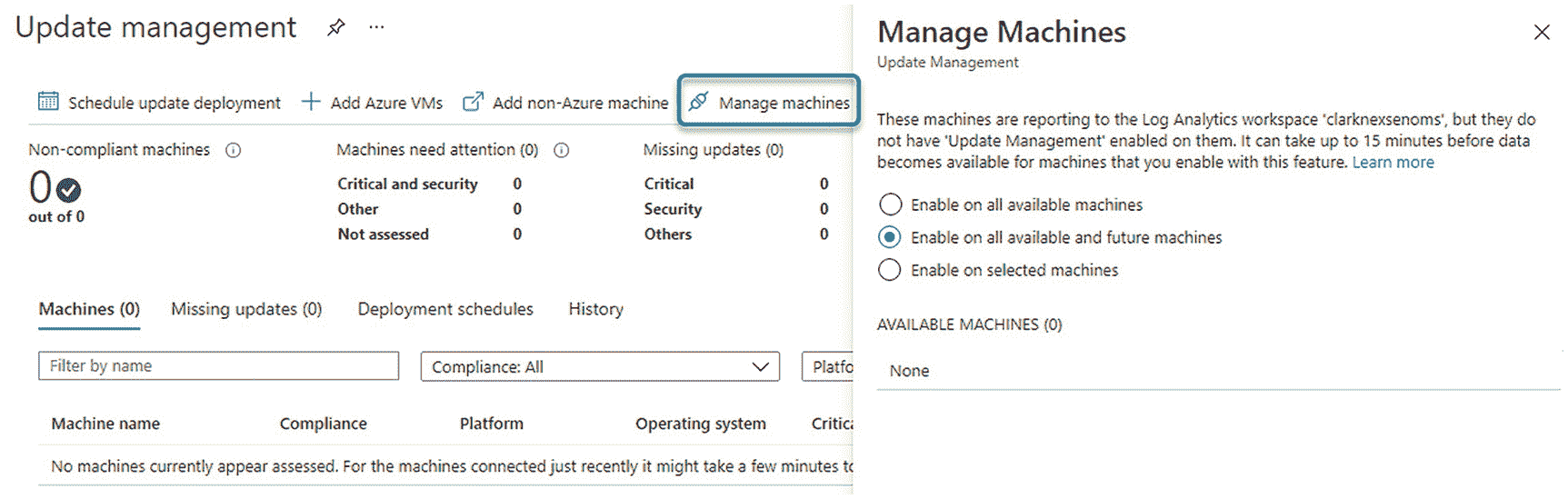Image resolution: width=1568 pixels, height=499 pixels.
Task: Sort by Platform column header
Action: point(492,424)
